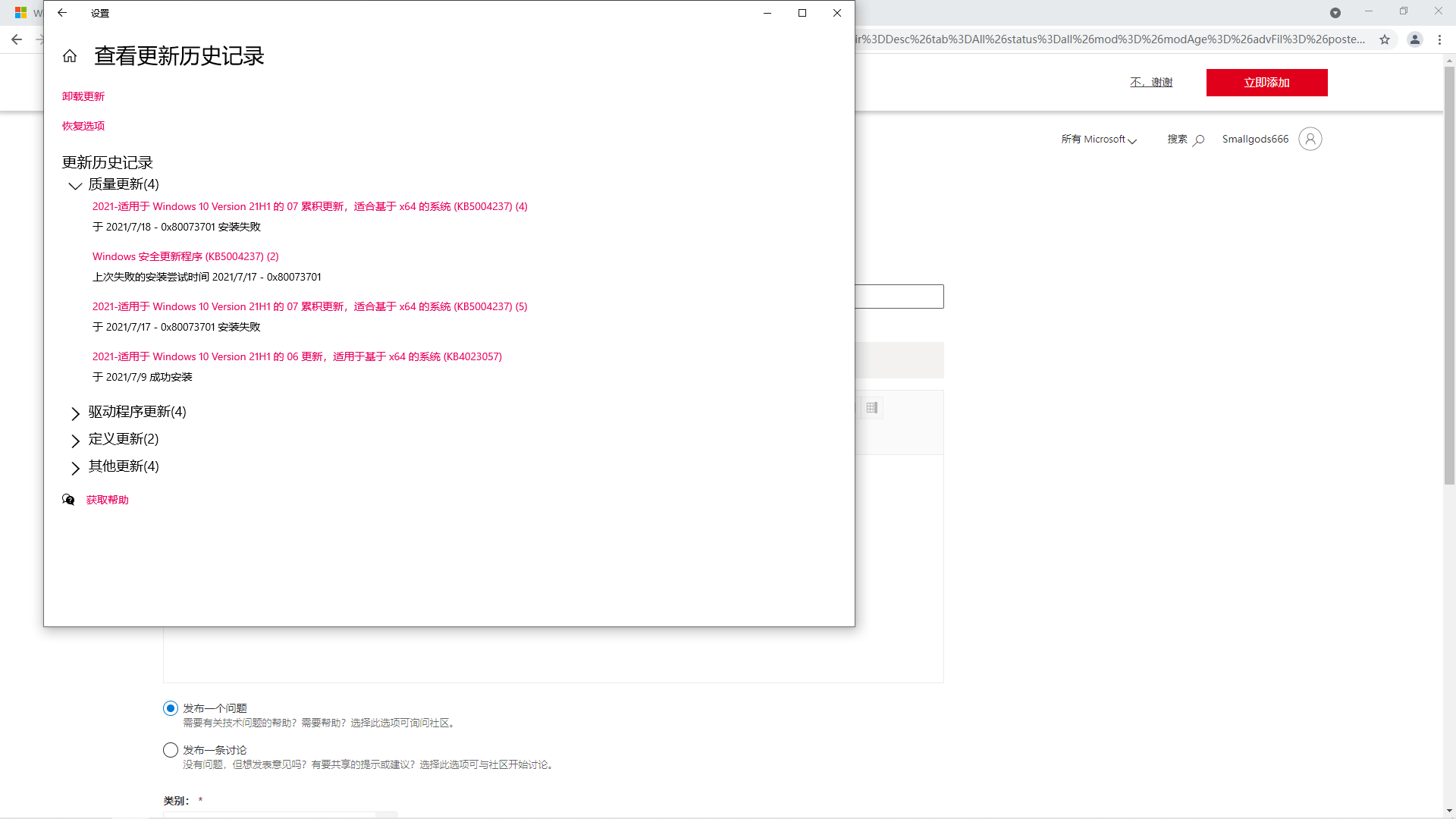Click the 更新历史记录 heading
1456x819 pixels.
(x=108, y=162)
